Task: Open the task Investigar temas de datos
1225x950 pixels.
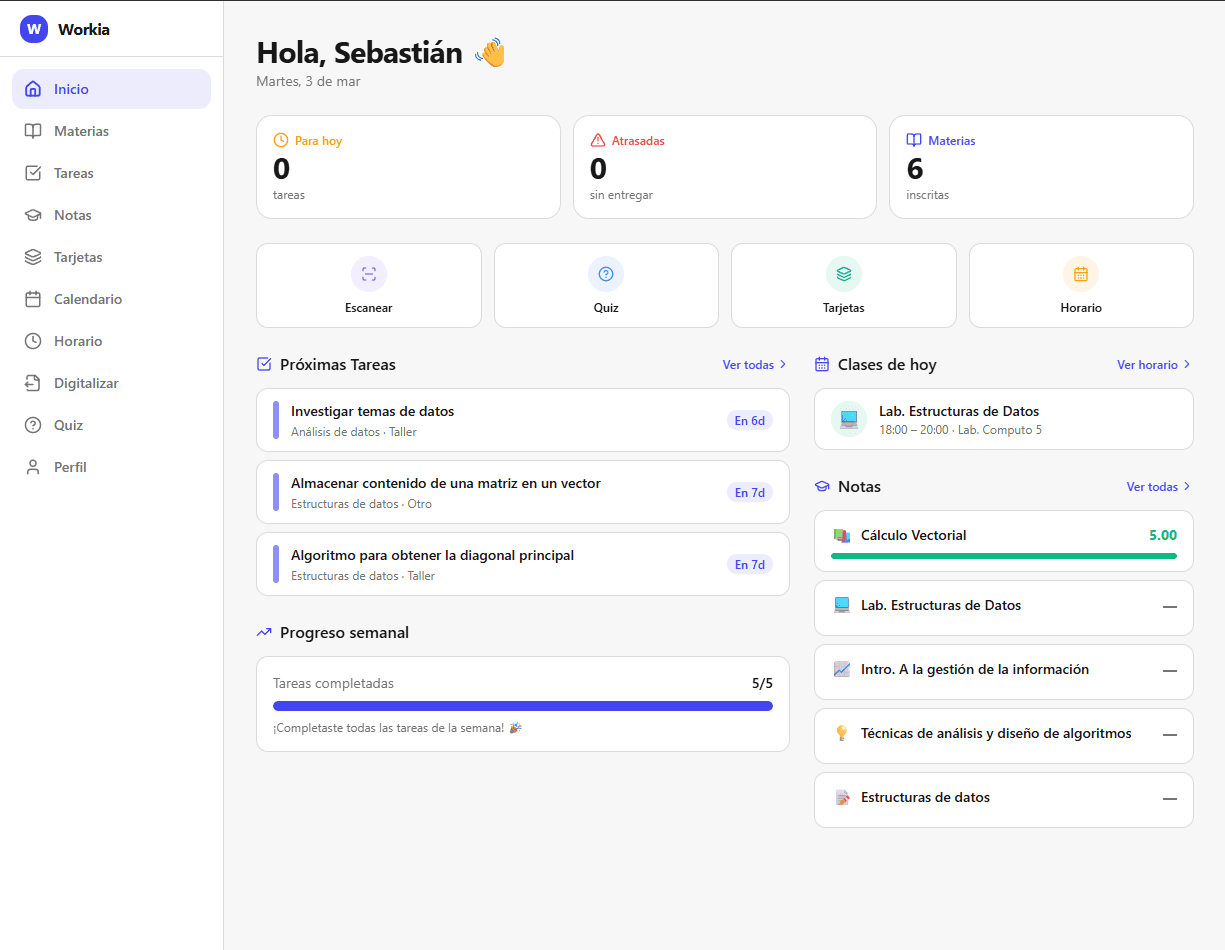Action: 523,420
